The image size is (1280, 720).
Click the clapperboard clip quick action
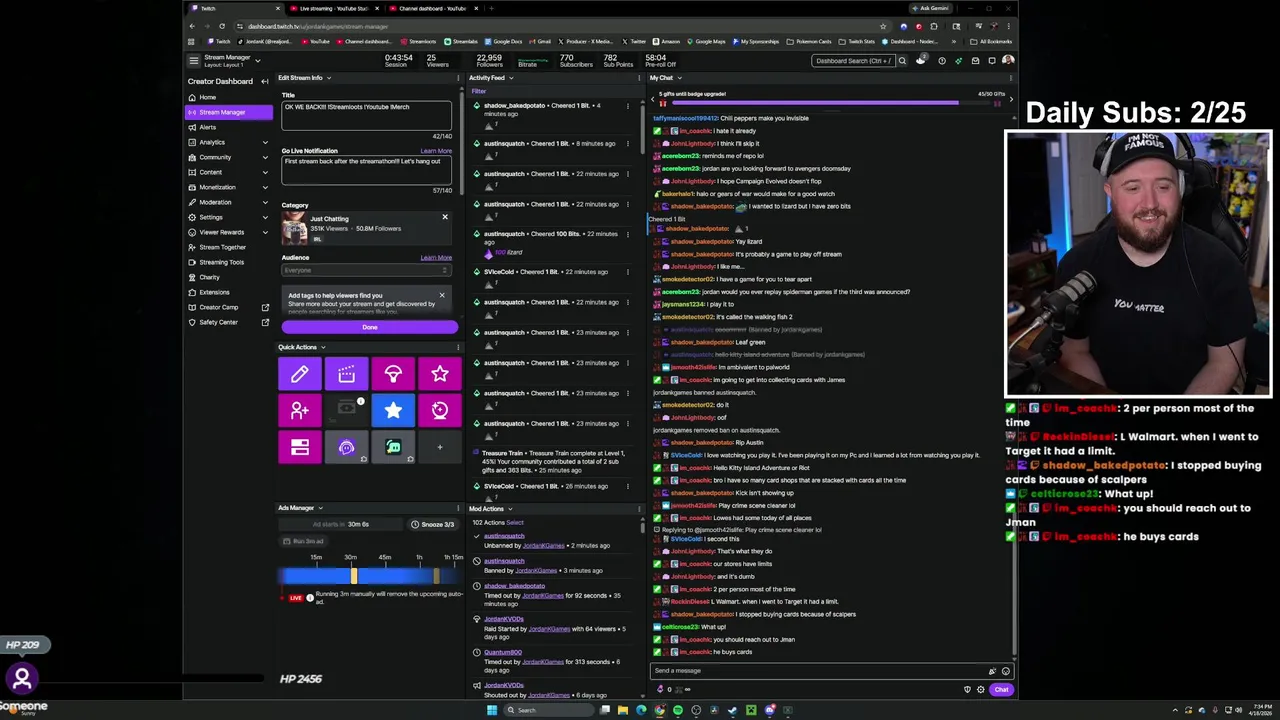(346, 374)
